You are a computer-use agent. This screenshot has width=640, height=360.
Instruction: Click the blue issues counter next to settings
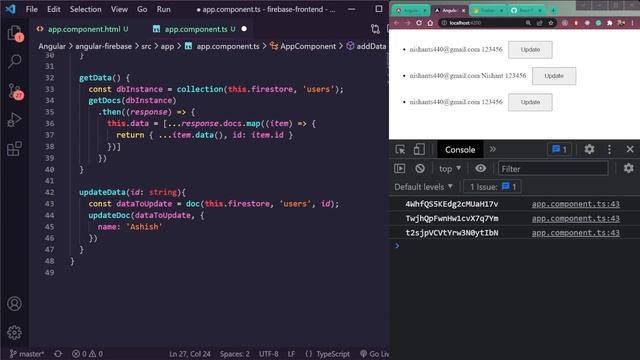(x=559, y=149)
